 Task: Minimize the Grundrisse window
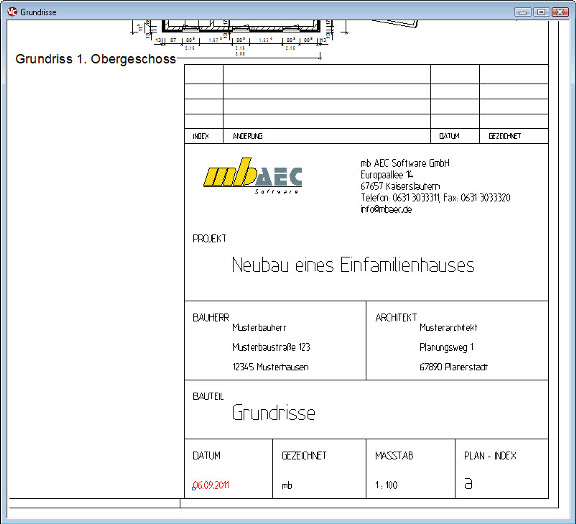[x=523, y=12]
